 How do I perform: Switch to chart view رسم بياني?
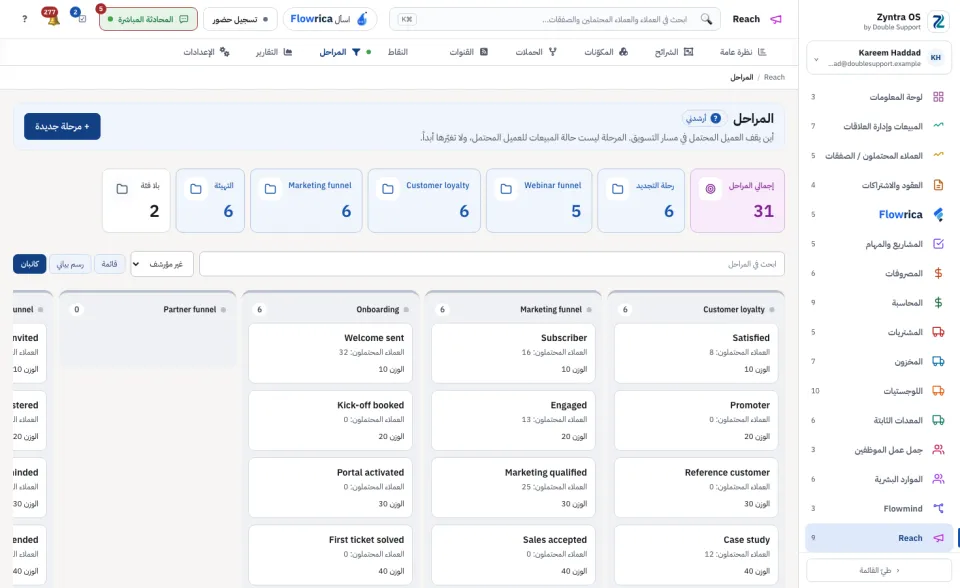70,264
